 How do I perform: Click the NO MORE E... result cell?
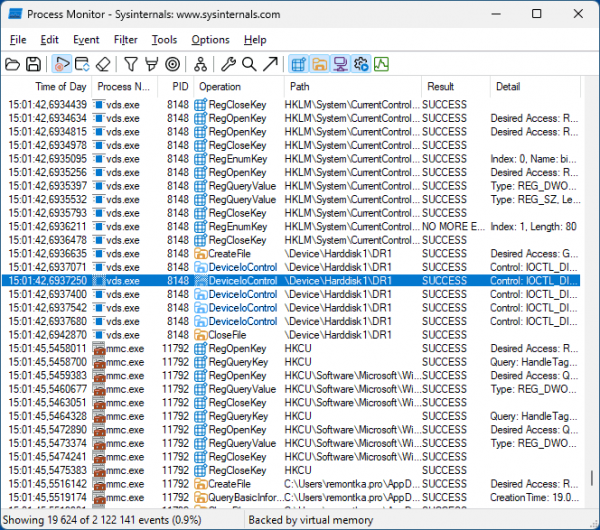coord(453,227)
